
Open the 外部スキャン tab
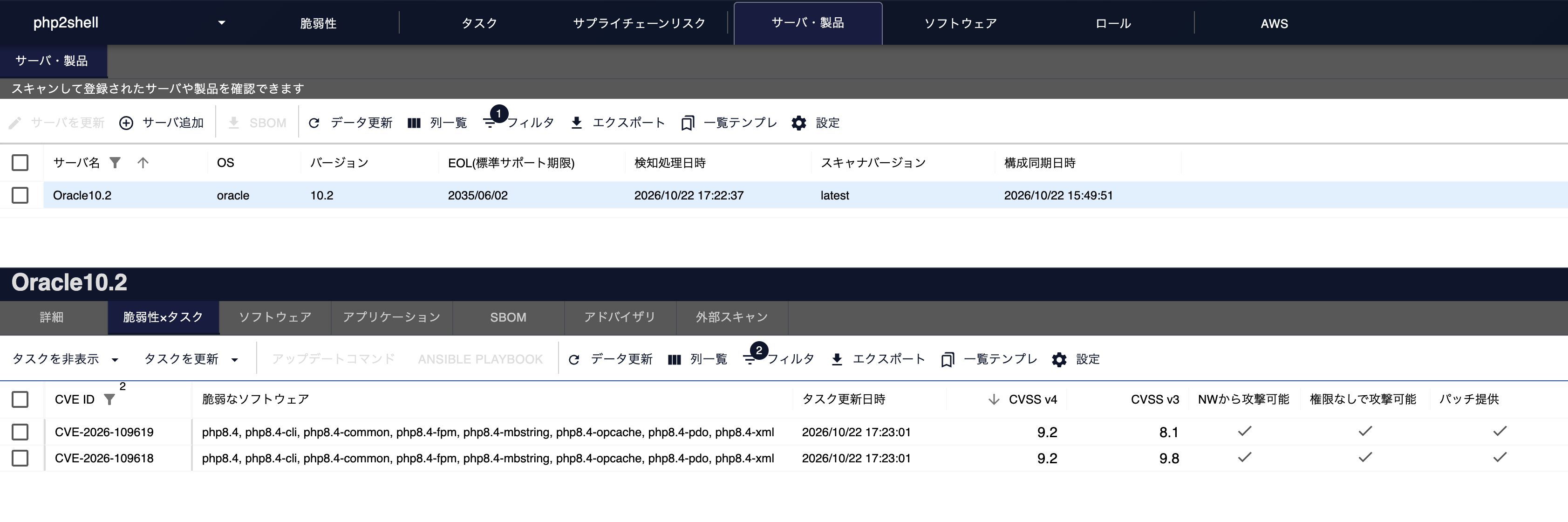[732, 317]
